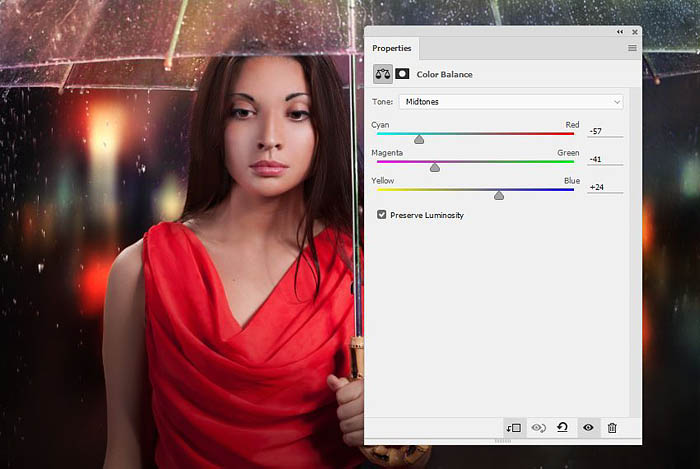Toggle adjustment layer visibility eye
Image resolution: width=700 pixels, height=469 pixels.
click(588, 427)
